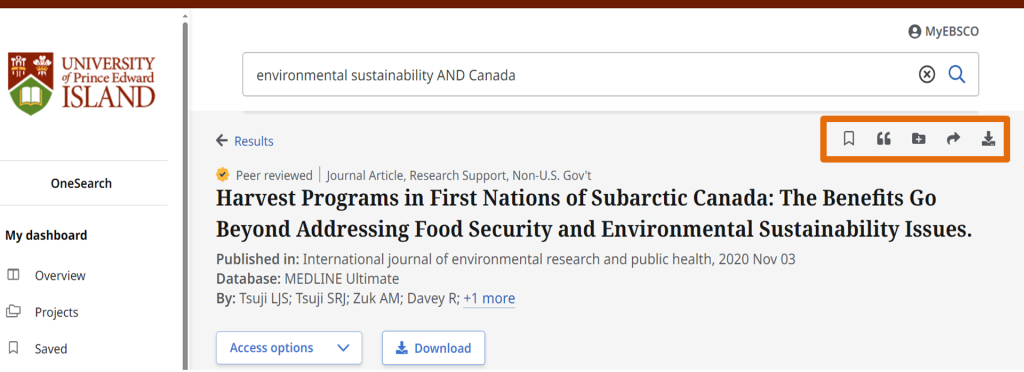Save the article with the bookmark icon
Viewport: 1024px width, 372px height.
point(848,138)
